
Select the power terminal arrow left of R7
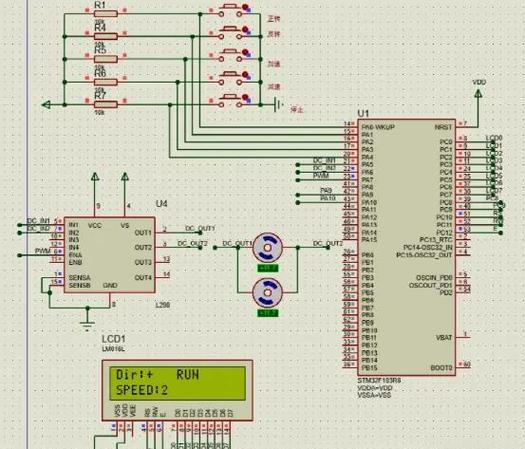coord(46,105)
